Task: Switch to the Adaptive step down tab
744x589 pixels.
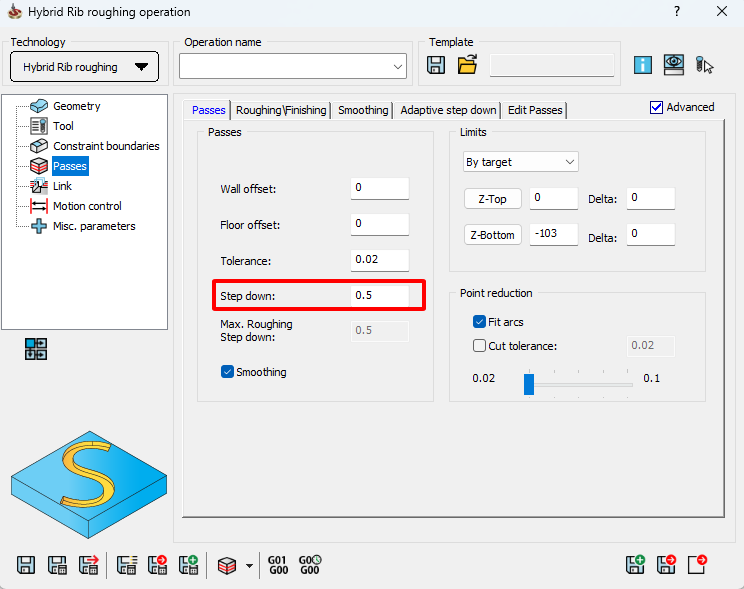Action: (x=448, y=110)
